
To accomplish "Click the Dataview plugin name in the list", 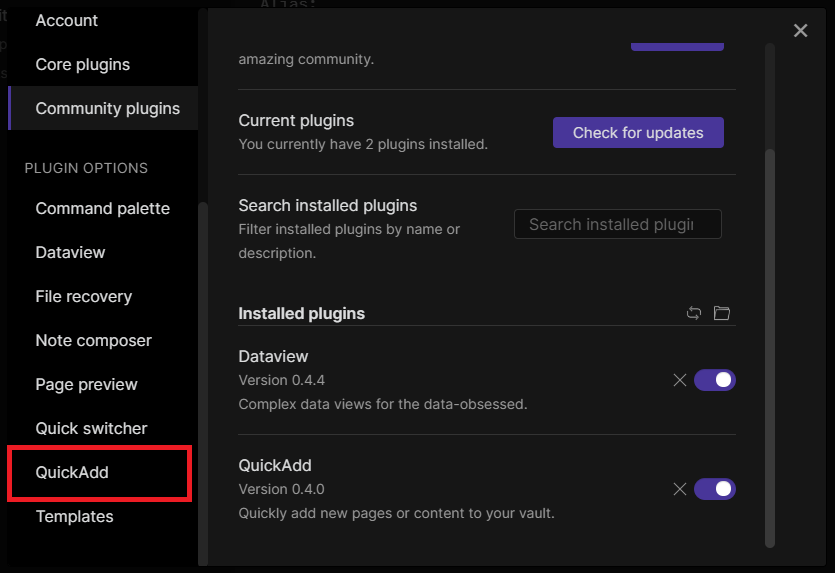I will 273,356.
